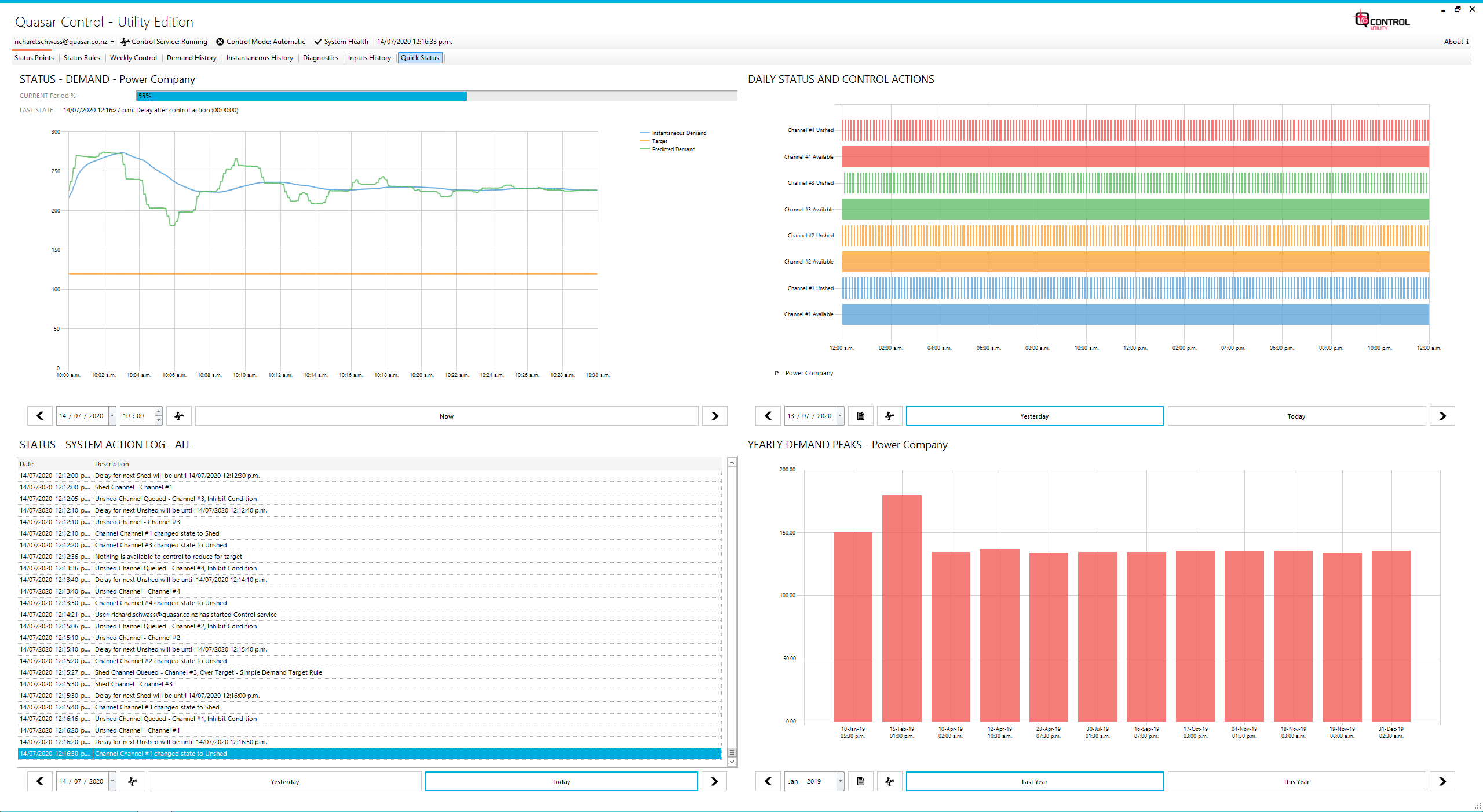Open the Status Rules tab
1483x812 pixels.
point(82,58)
